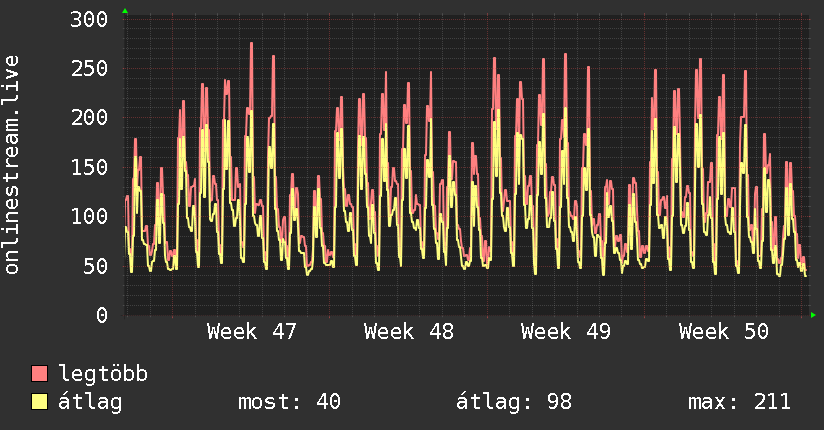Image resolution: width=824 pixels, height=430 pixels.
Task: Click the pink legtöbb legend swatch
Action: [x=39, y=373]
